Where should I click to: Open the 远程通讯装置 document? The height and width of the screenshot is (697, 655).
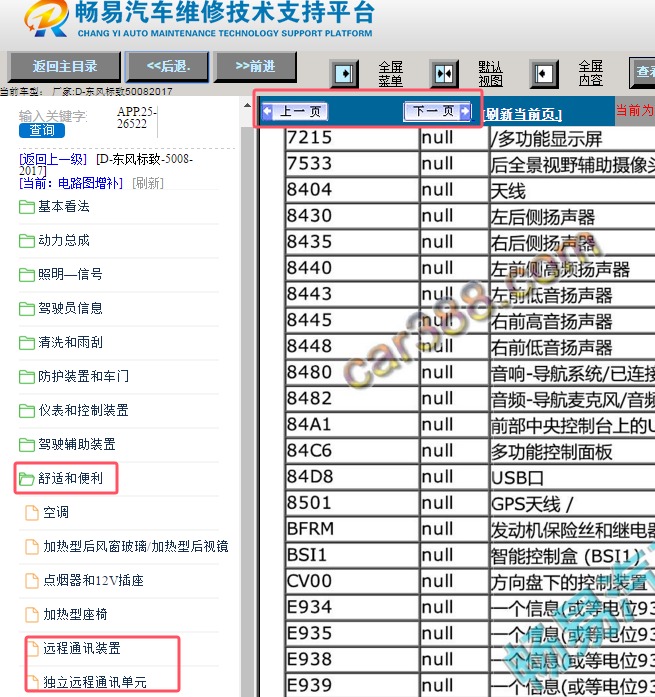pyautogui.click(x=73, y=648)
